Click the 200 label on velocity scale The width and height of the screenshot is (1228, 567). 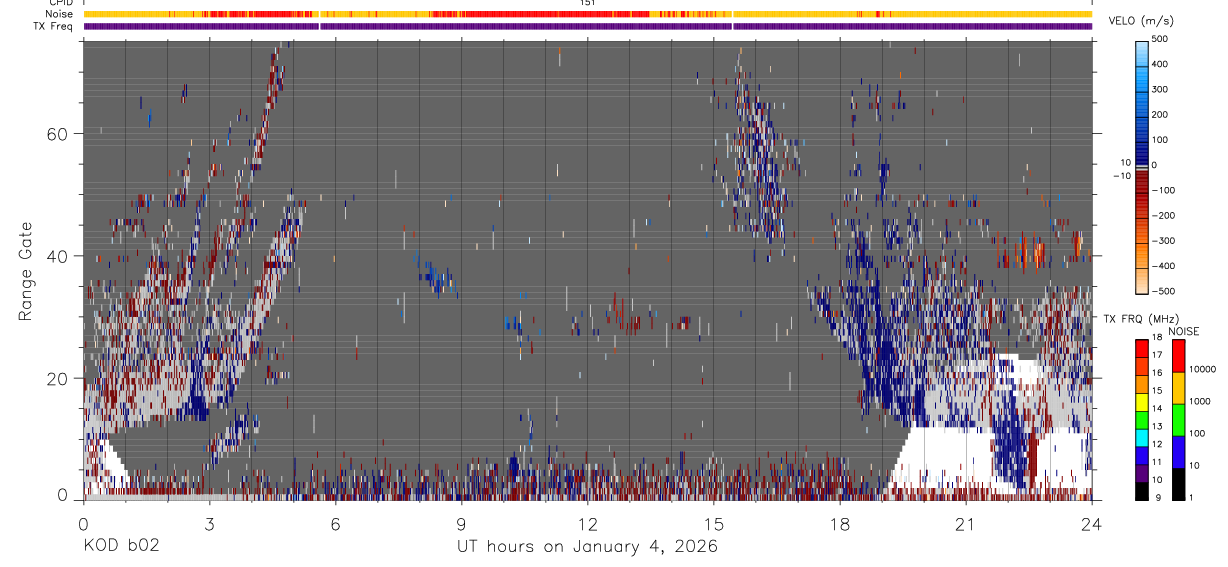pos(1160,114)
